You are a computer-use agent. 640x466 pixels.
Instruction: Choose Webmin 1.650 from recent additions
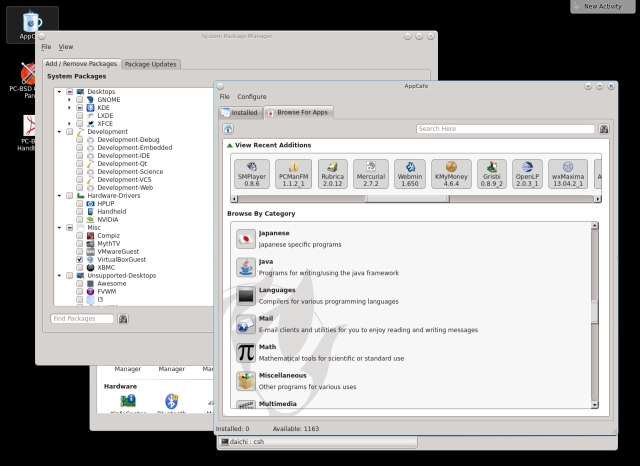coord(410,174)
